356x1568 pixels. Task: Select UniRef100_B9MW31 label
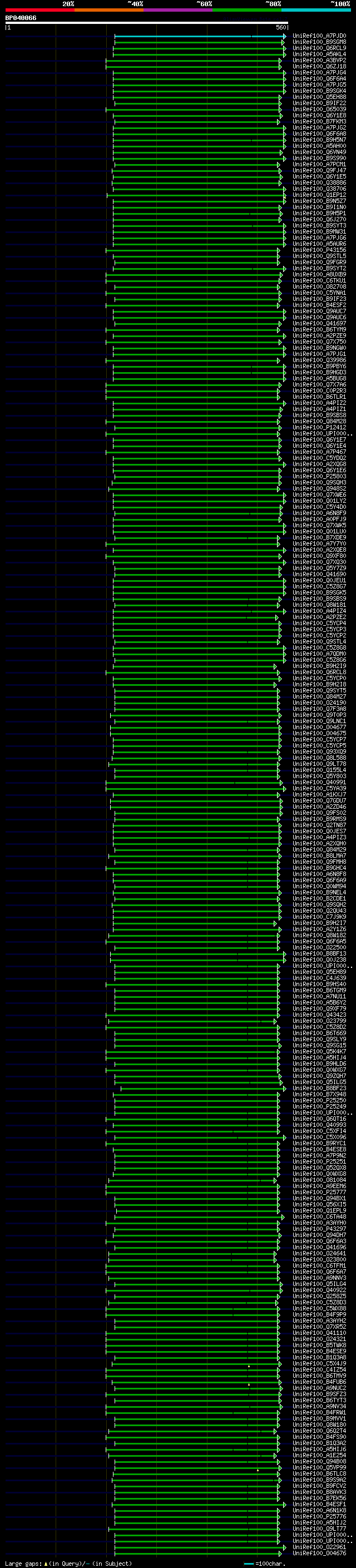pos(319,231)
